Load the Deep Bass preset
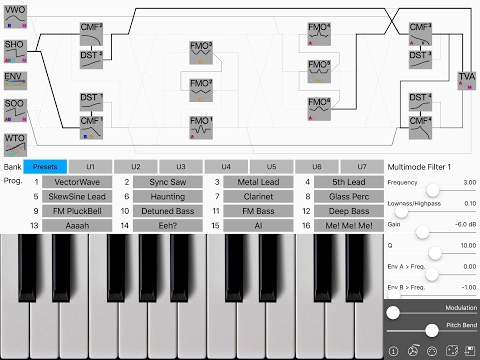The width and height of the screenshot is (480, 360). (x=349, y=211)
